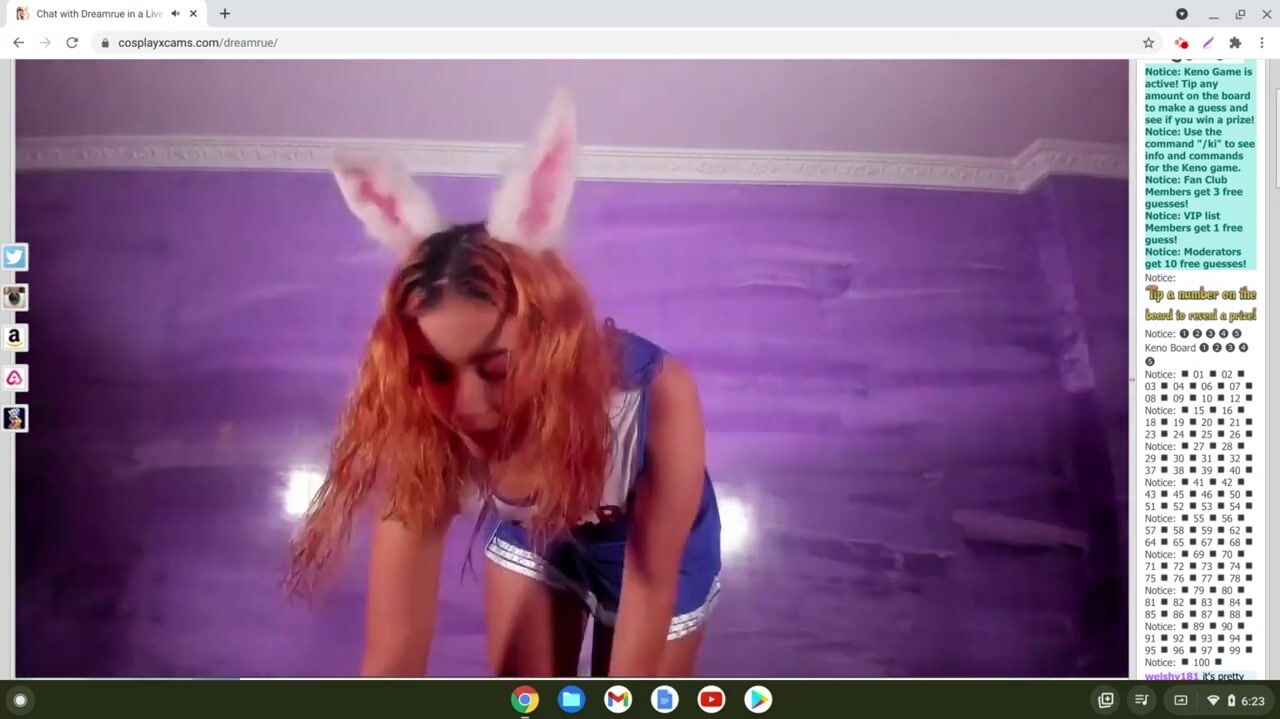The width and height of the screenshot is (1280, 719).
Task: Mute the tab using the speaker icon
Action: pyautogui.click(x=176, y=14)
